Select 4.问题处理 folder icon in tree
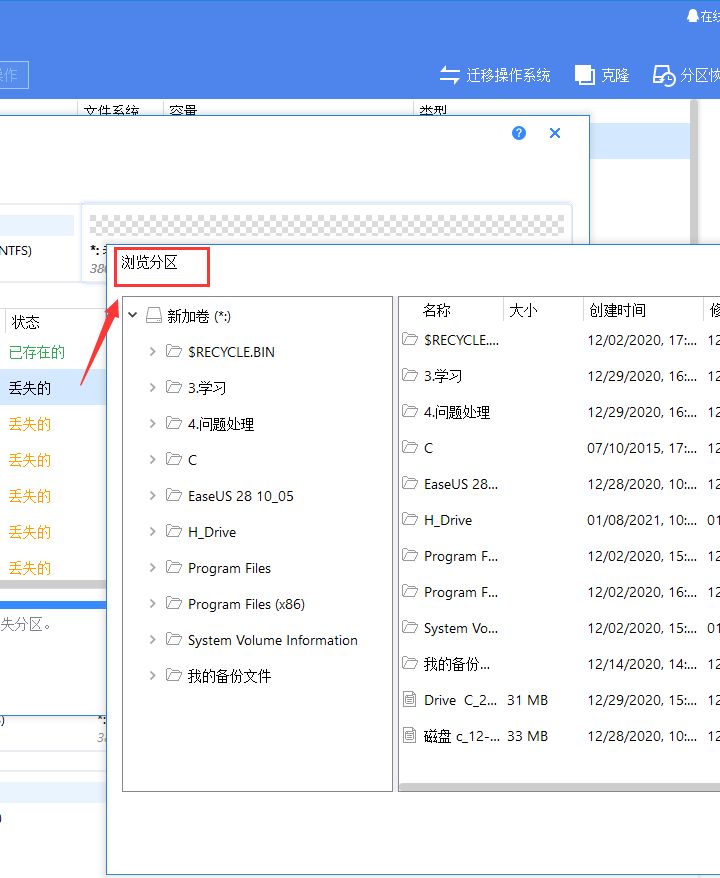 (x=174, y=423)
